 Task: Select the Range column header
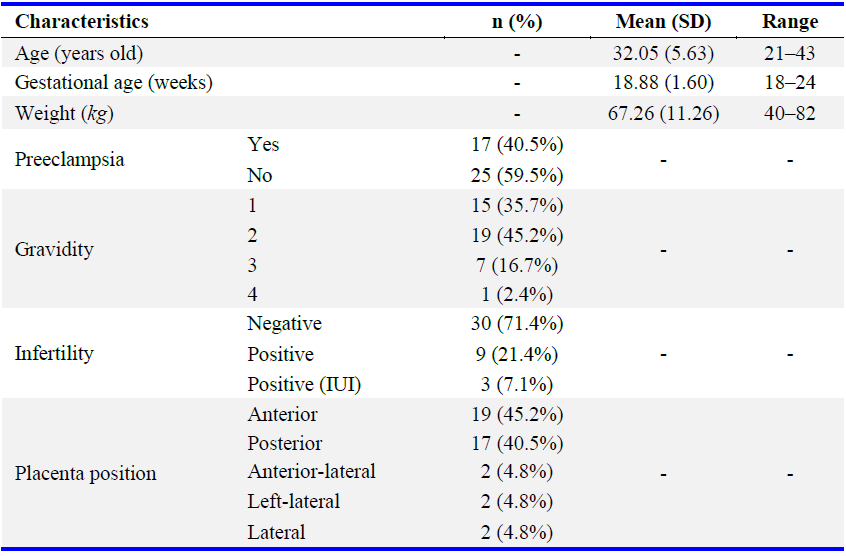[x=790, y=21]
